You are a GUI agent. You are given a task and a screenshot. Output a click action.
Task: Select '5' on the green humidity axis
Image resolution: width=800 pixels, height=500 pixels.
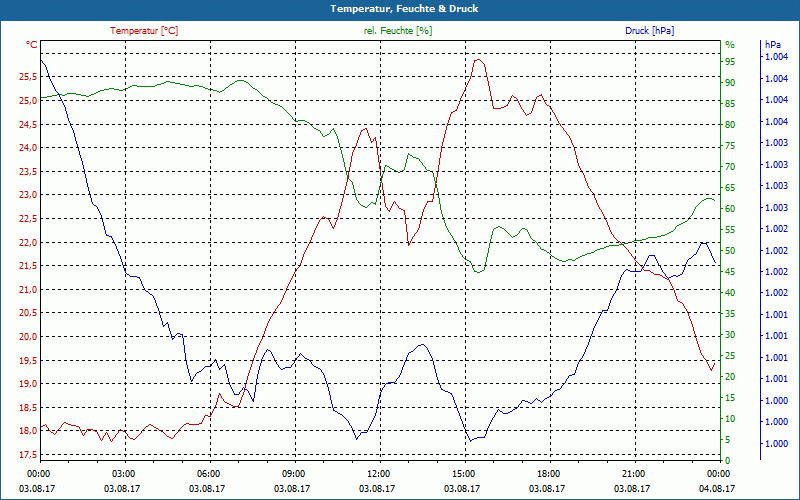[x=728, y=440]
